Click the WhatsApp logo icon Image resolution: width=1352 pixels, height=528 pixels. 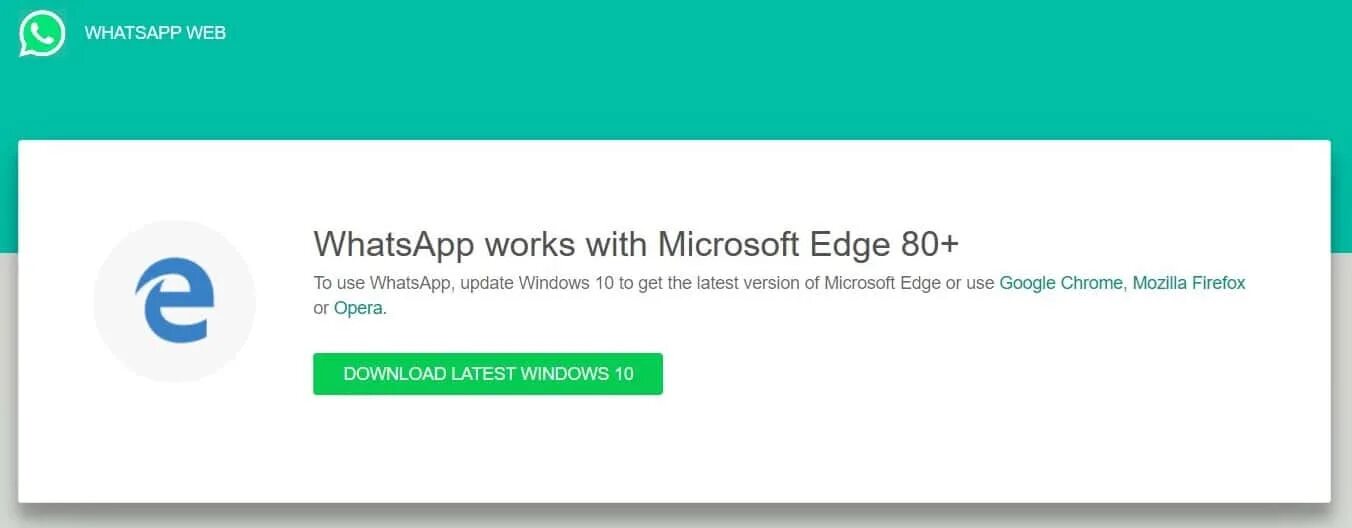[42, 33]
